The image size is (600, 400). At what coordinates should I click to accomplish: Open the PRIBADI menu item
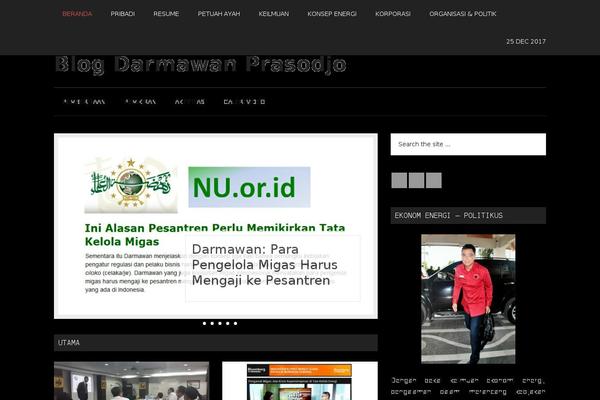coord(122,14)
